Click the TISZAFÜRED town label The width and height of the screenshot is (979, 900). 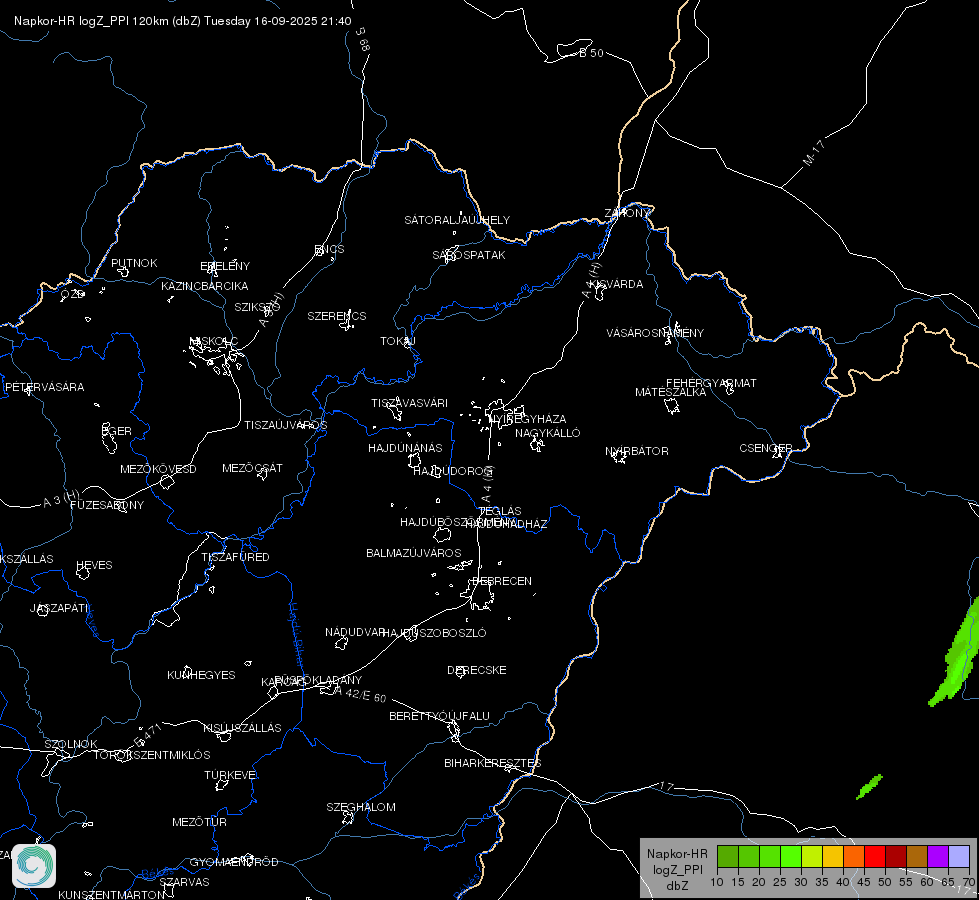pos(235,556)
